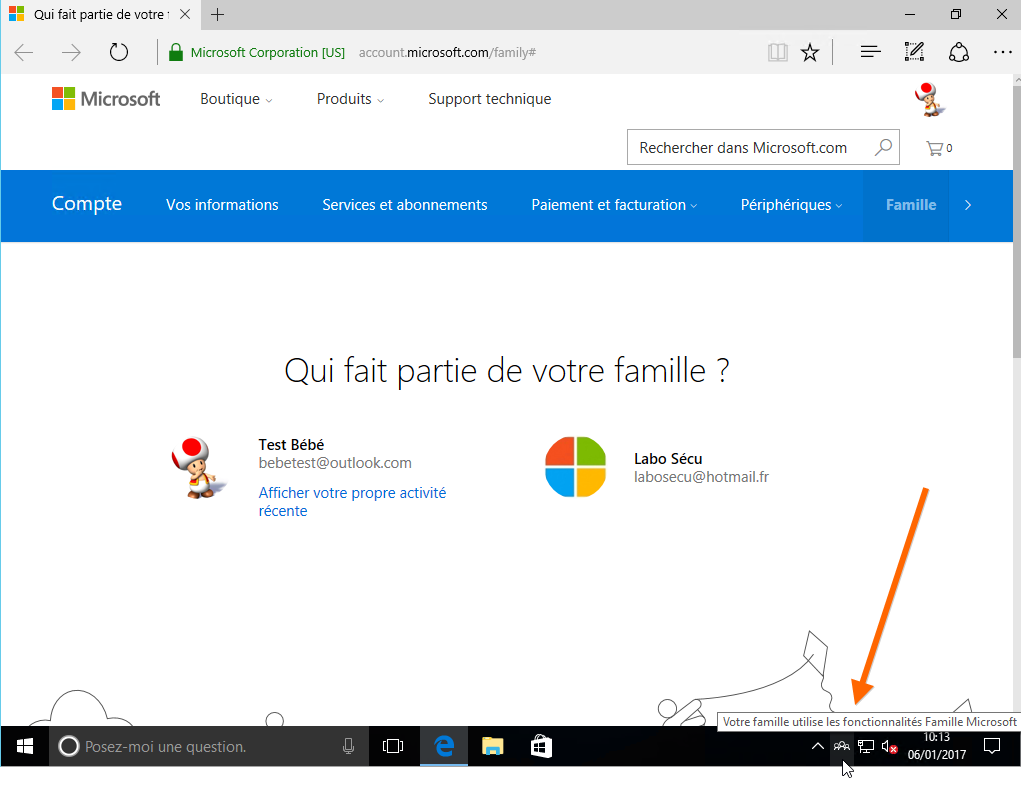Click the search magnifier icon
Image resolution: width=1021 pixels, height=791 pixels.
(883, 148)
